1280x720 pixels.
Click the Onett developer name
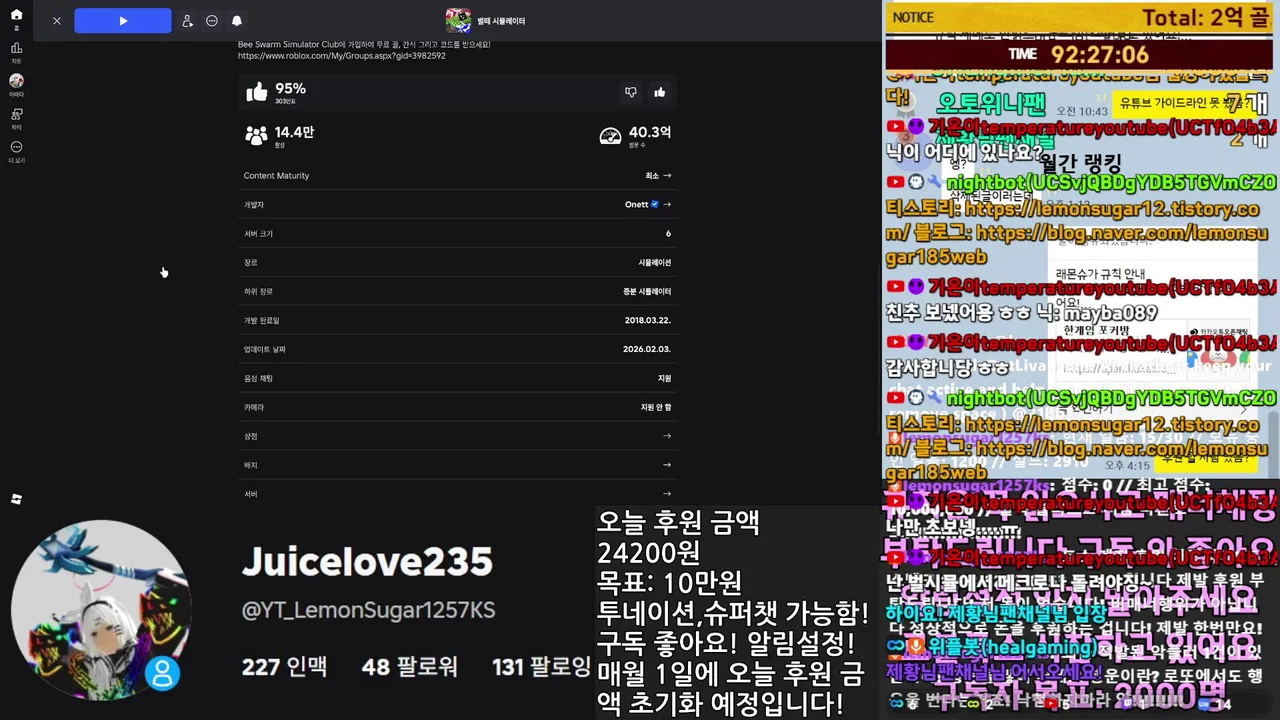636,205
